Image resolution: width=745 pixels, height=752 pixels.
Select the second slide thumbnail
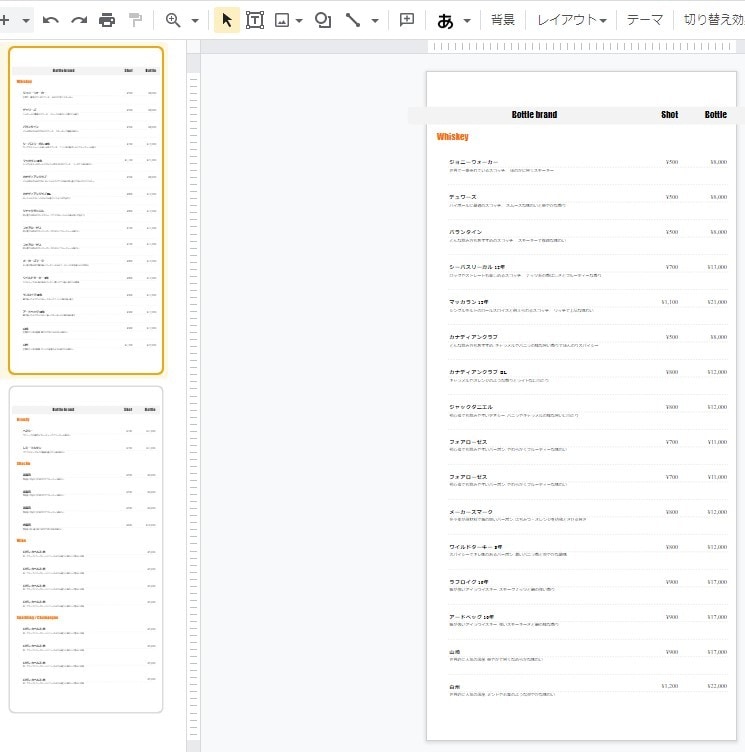(x=86, y=550)
